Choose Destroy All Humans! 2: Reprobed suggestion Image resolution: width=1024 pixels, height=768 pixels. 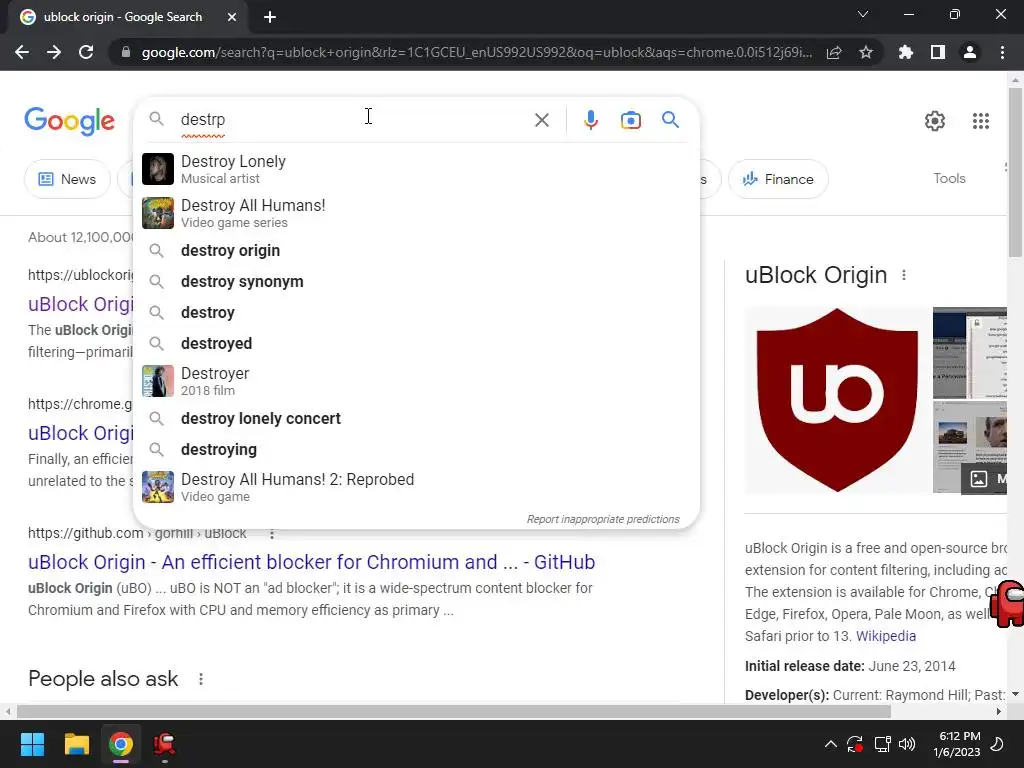click(416, 487)
